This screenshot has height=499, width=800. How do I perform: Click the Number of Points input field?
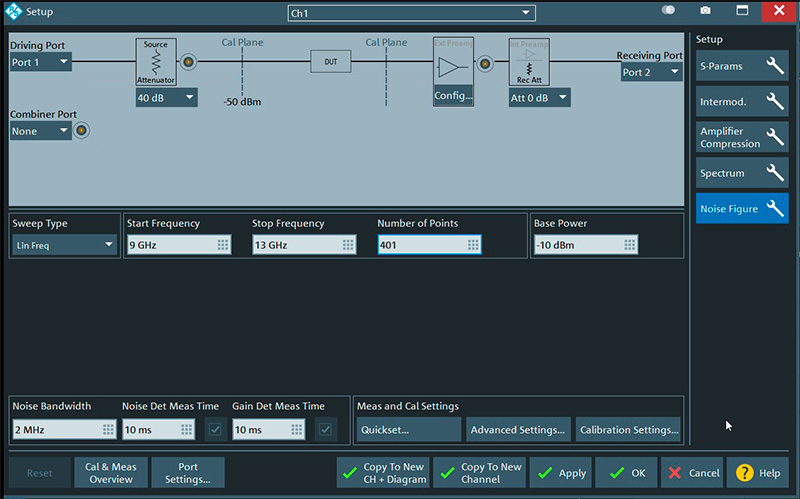point(420,245)
